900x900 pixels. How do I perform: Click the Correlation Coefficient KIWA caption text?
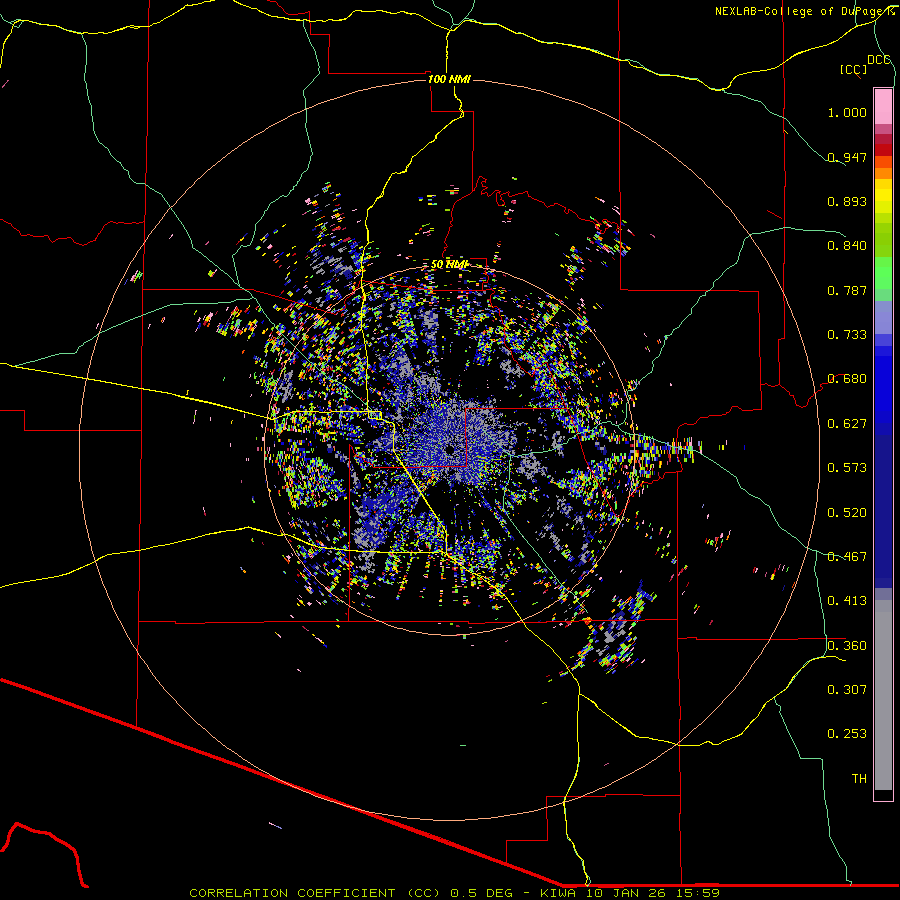click(454, 893)
